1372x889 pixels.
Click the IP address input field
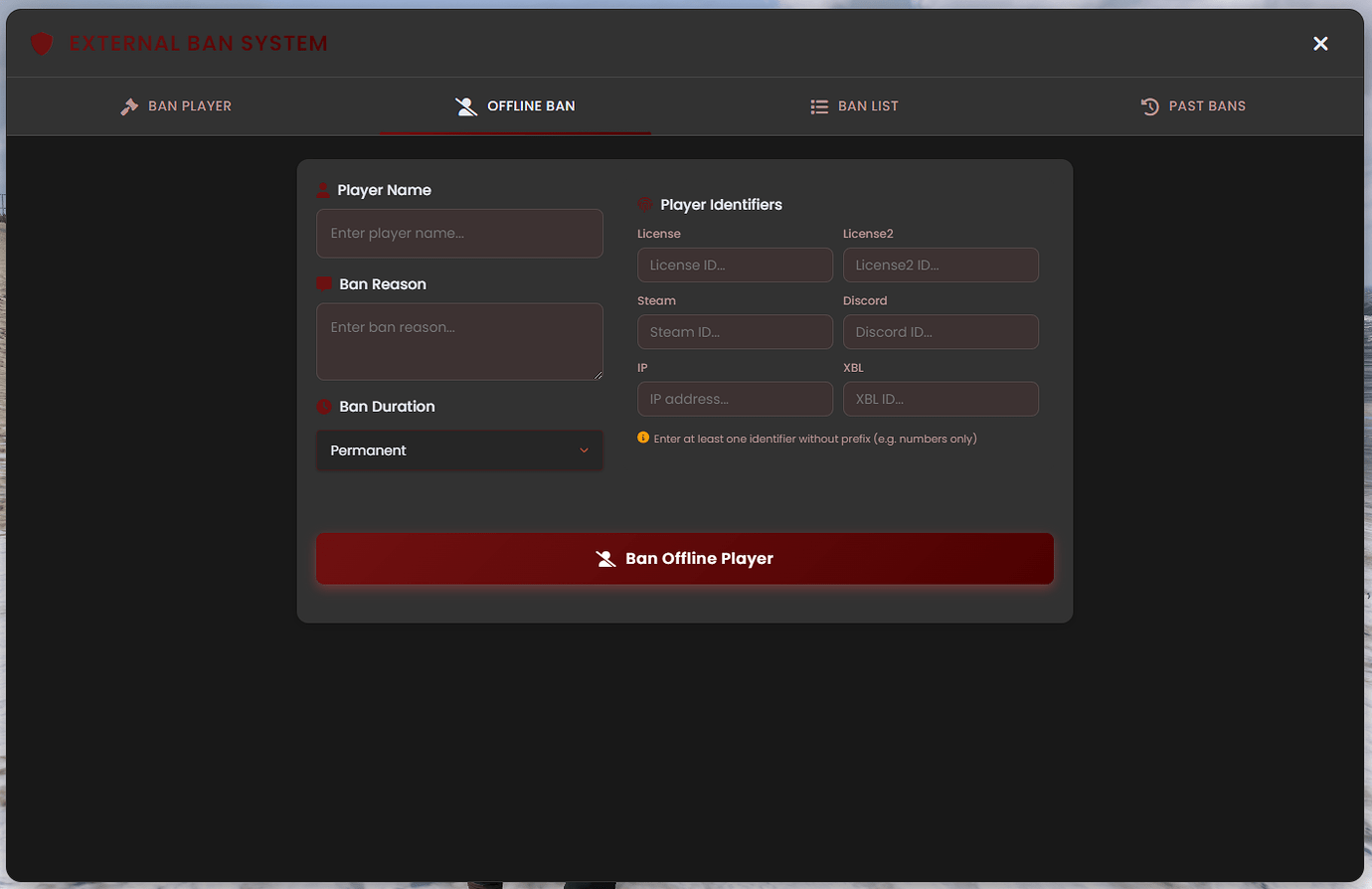pyautogui.click(x=735, y=399)
